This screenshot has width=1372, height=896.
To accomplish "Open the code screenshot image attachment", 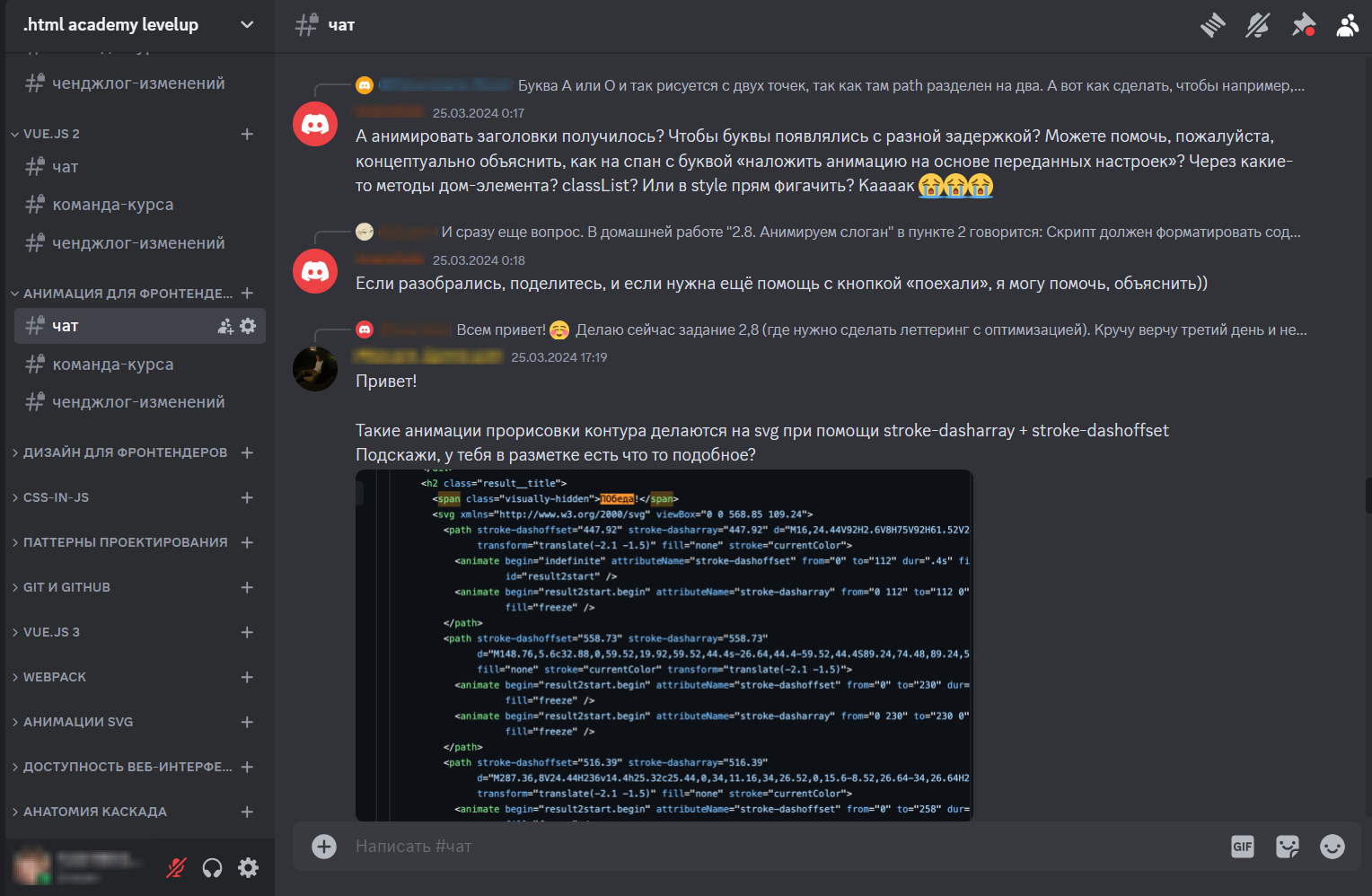I will coord(664,646).
